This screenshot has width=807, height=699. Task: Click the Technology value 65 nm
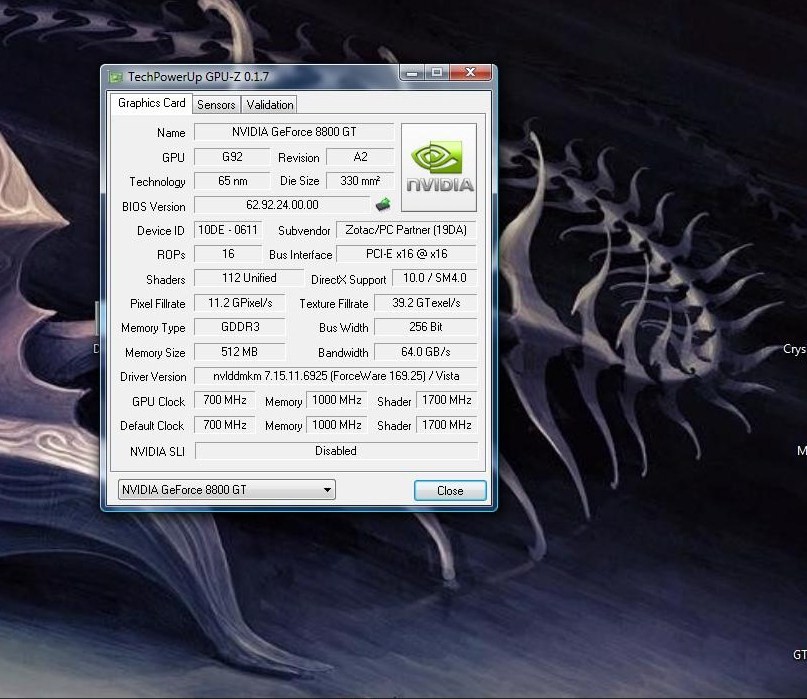[x=232, y=181]
